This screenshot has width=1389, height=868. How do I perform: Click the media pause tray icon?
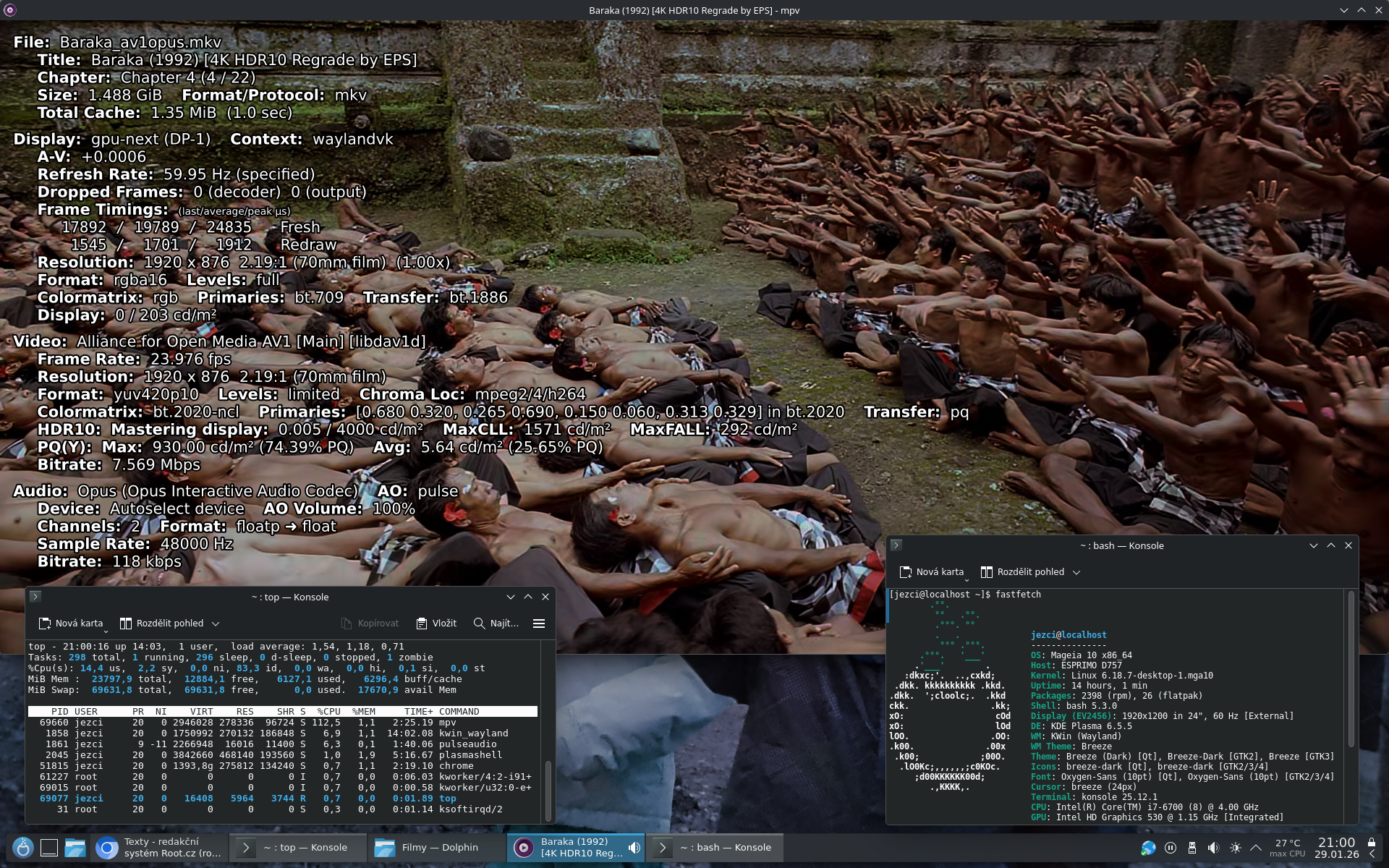[1171, 847]
